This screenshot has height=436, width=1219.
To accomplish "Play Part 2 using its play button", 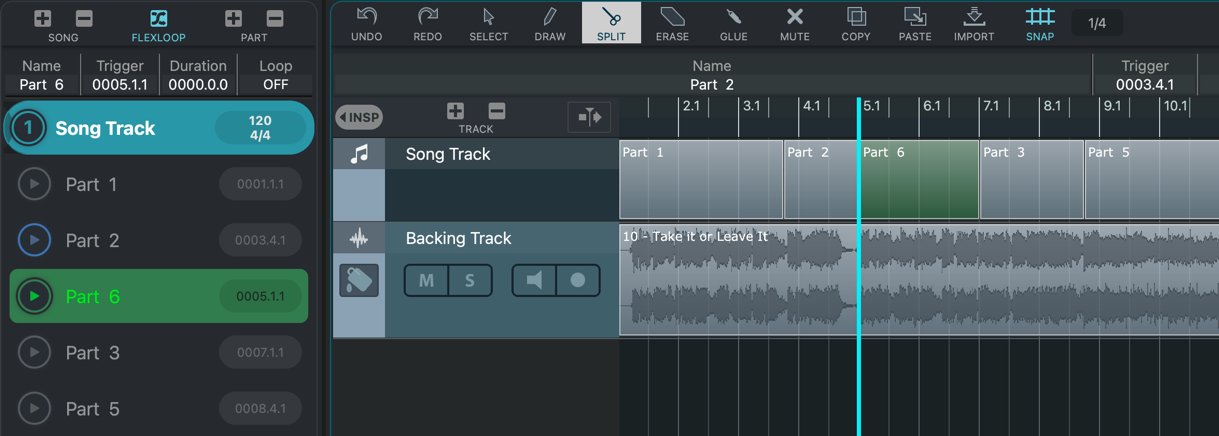I will 34,240.
